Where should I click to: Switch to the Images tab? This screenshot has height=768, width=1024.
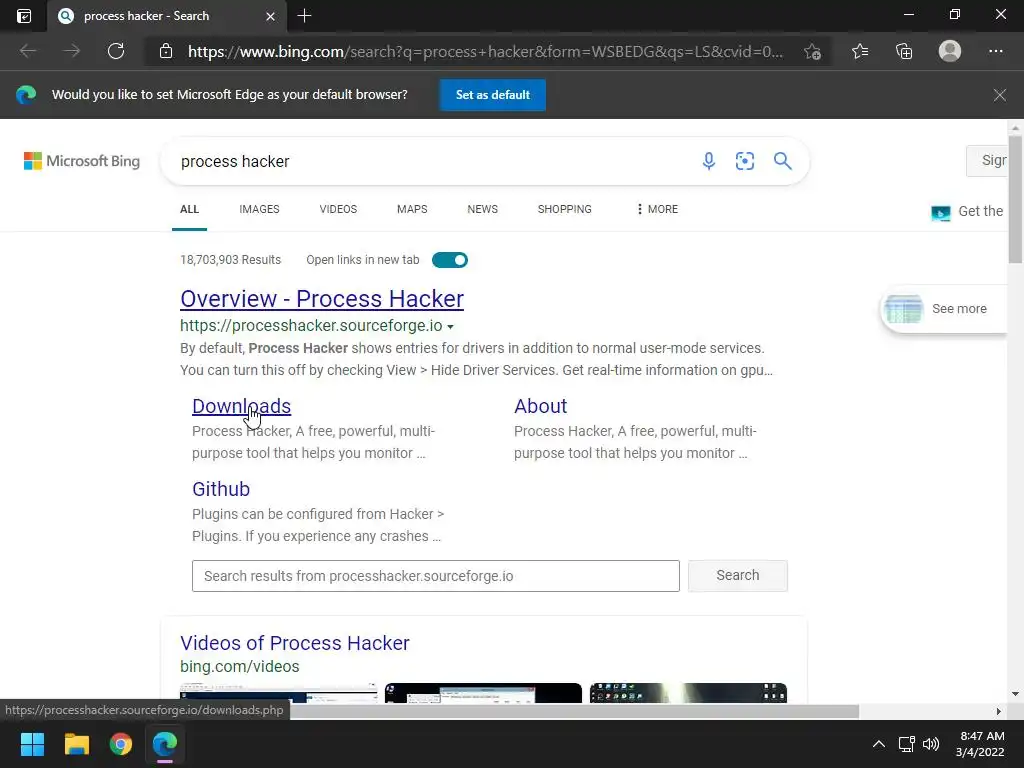point(259,209)
